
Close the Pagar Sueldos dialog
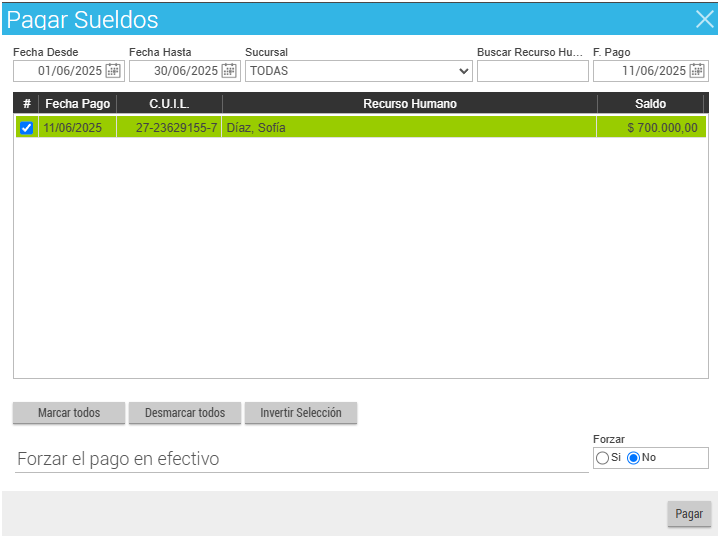pos(704,18)
